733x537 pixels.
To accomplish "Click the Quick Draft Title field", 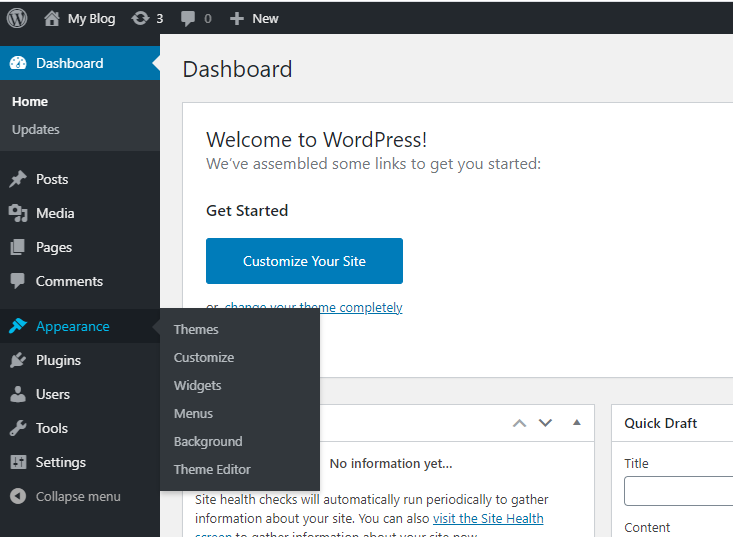I will (x=680, y=491).
